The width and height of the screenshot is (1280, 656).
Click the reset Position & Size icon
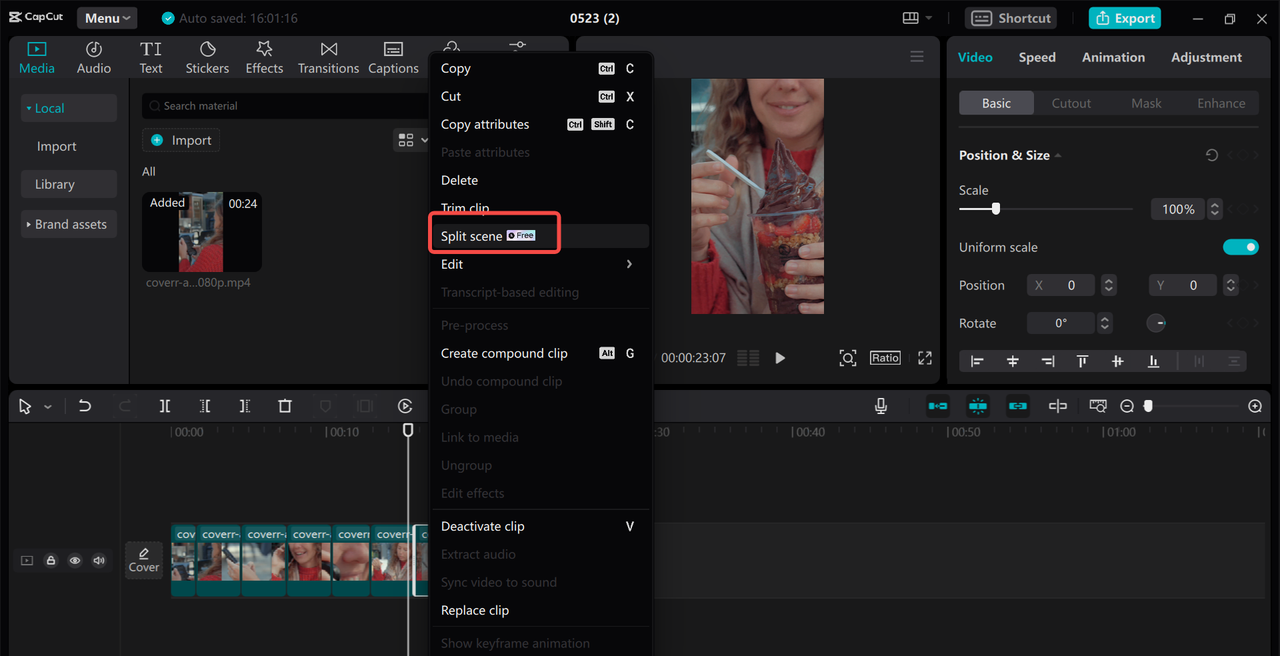(x=1212, y=155)
